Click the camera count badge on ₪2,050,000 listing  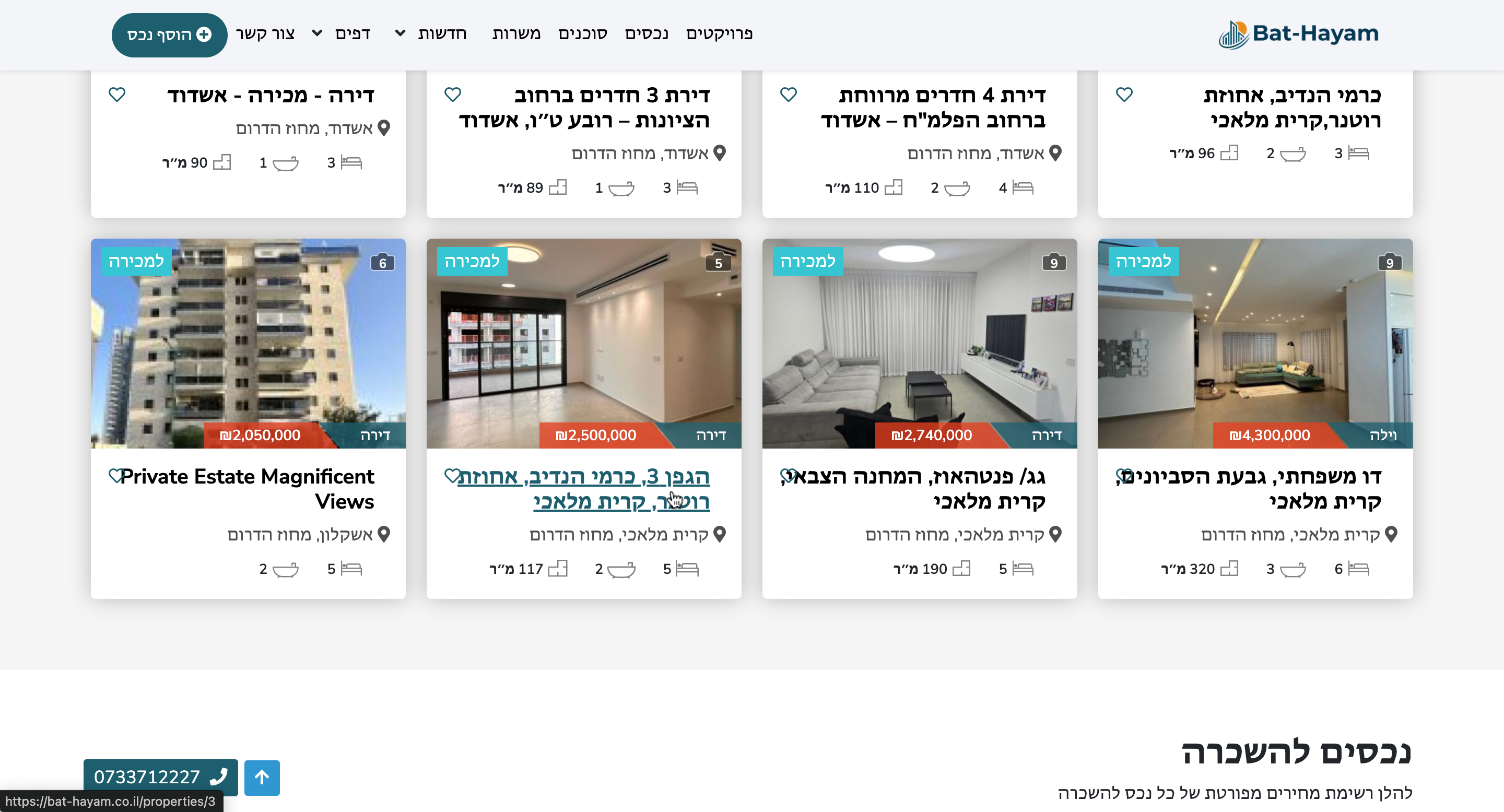(382, 262)
